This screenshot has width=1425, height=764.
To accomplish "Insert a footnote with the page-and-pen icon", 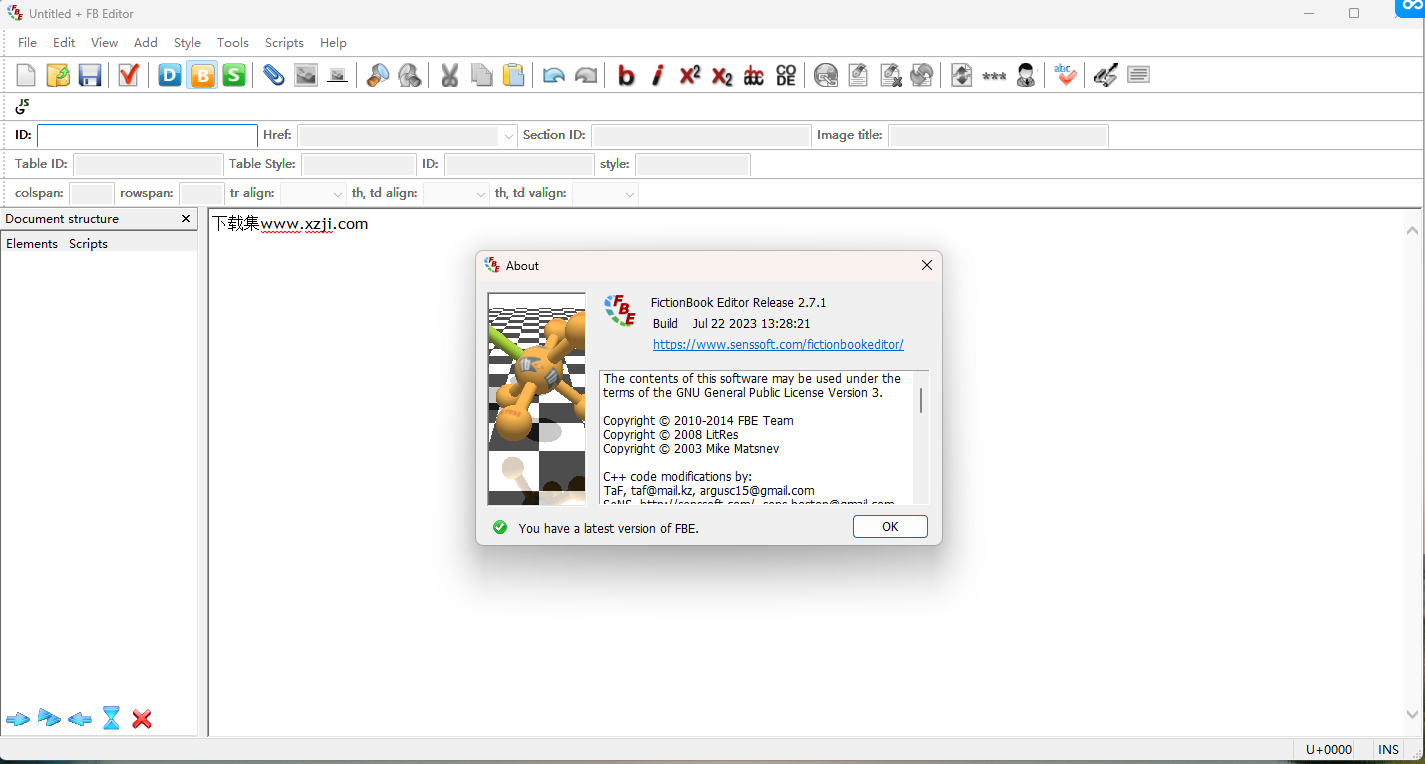I will (858, 75).
